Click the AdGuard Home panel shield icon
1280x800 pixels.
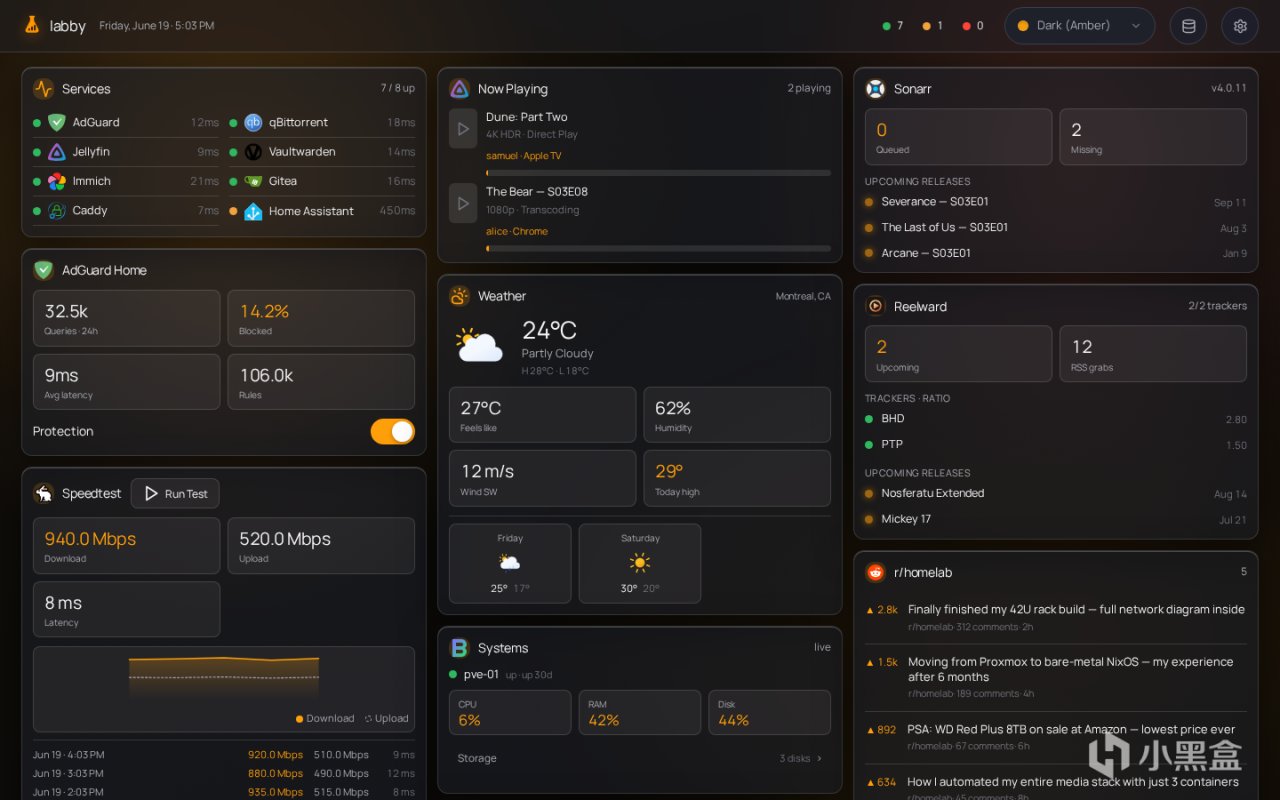[x=43, y=270]
